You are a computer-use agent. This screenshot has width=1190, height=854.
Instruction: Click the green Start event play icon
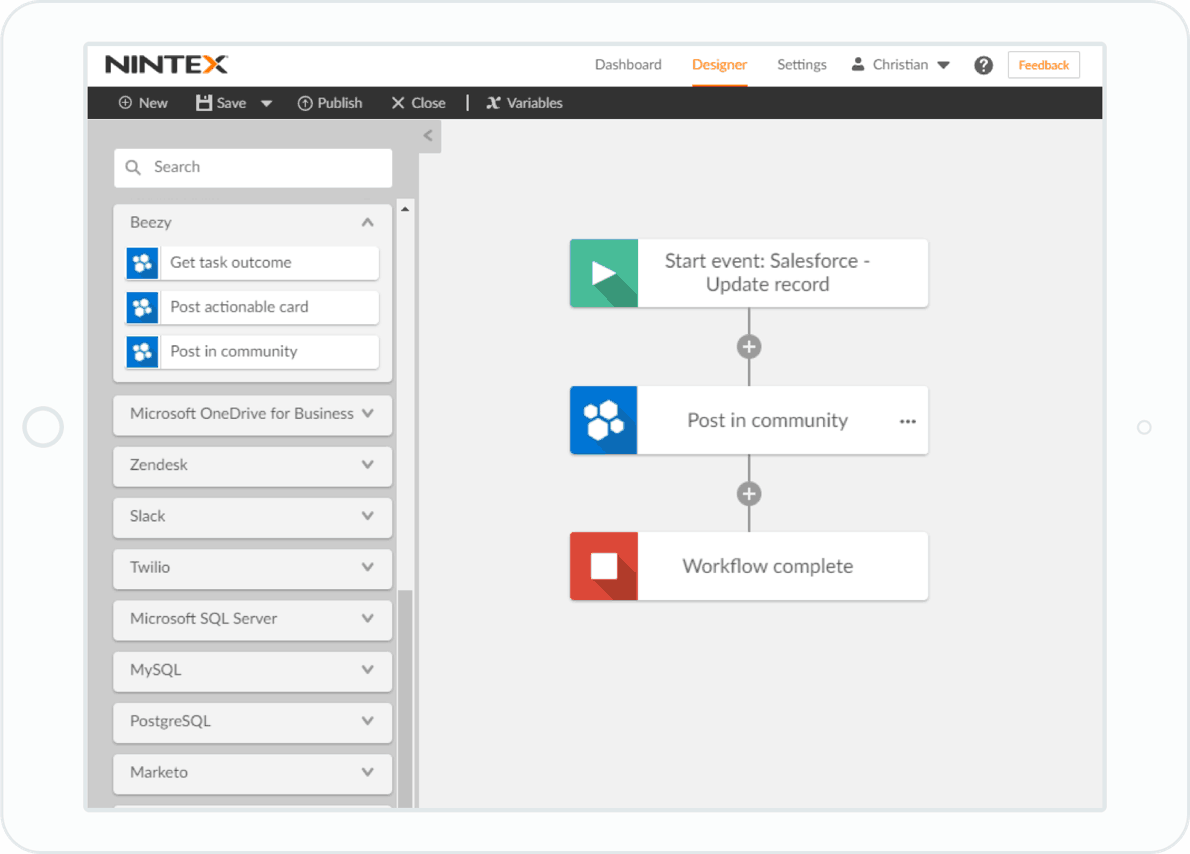604,273
